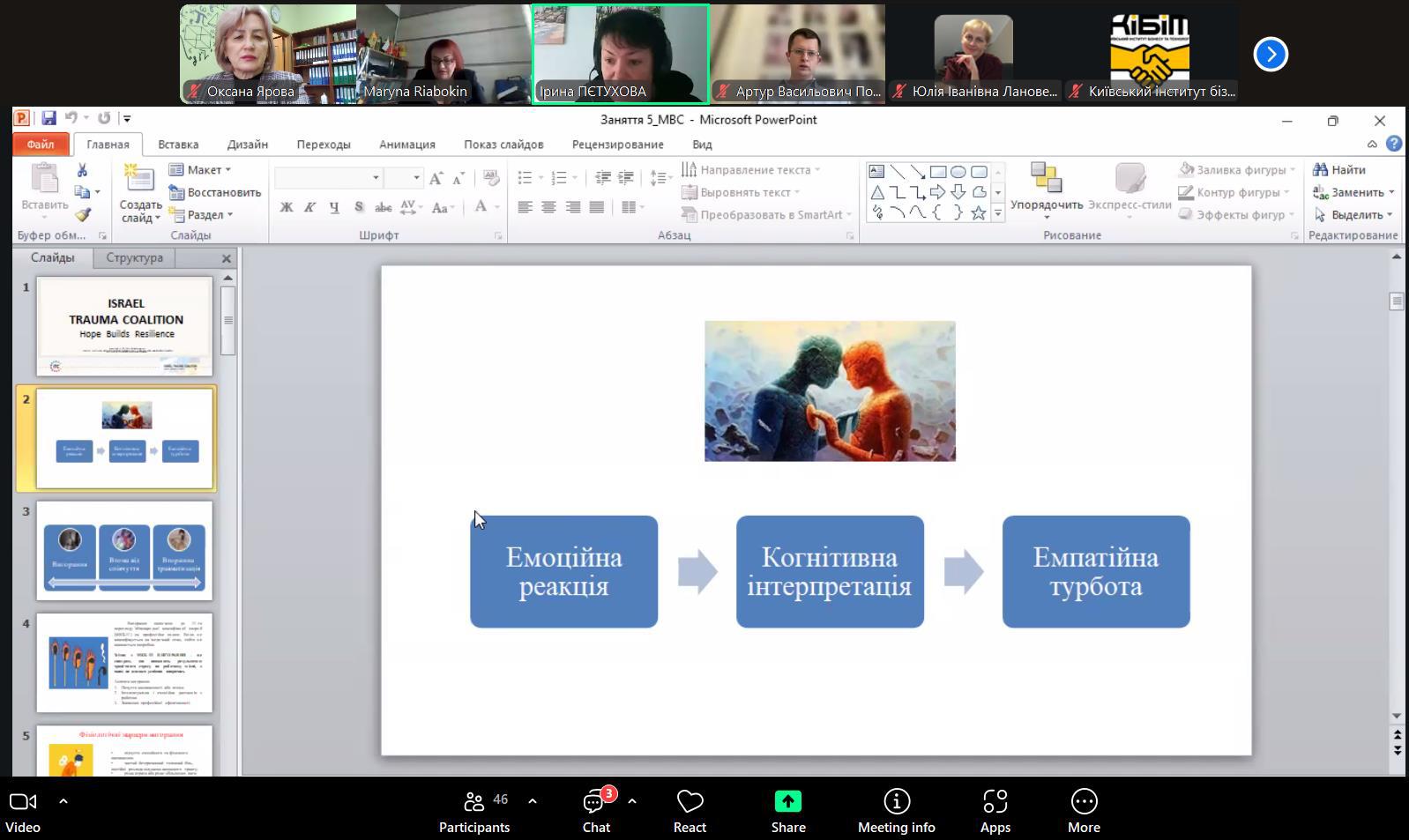Viewport: 1409px width, 840px height.
Task: Open the font name combo box
Action: click(328, 178)
